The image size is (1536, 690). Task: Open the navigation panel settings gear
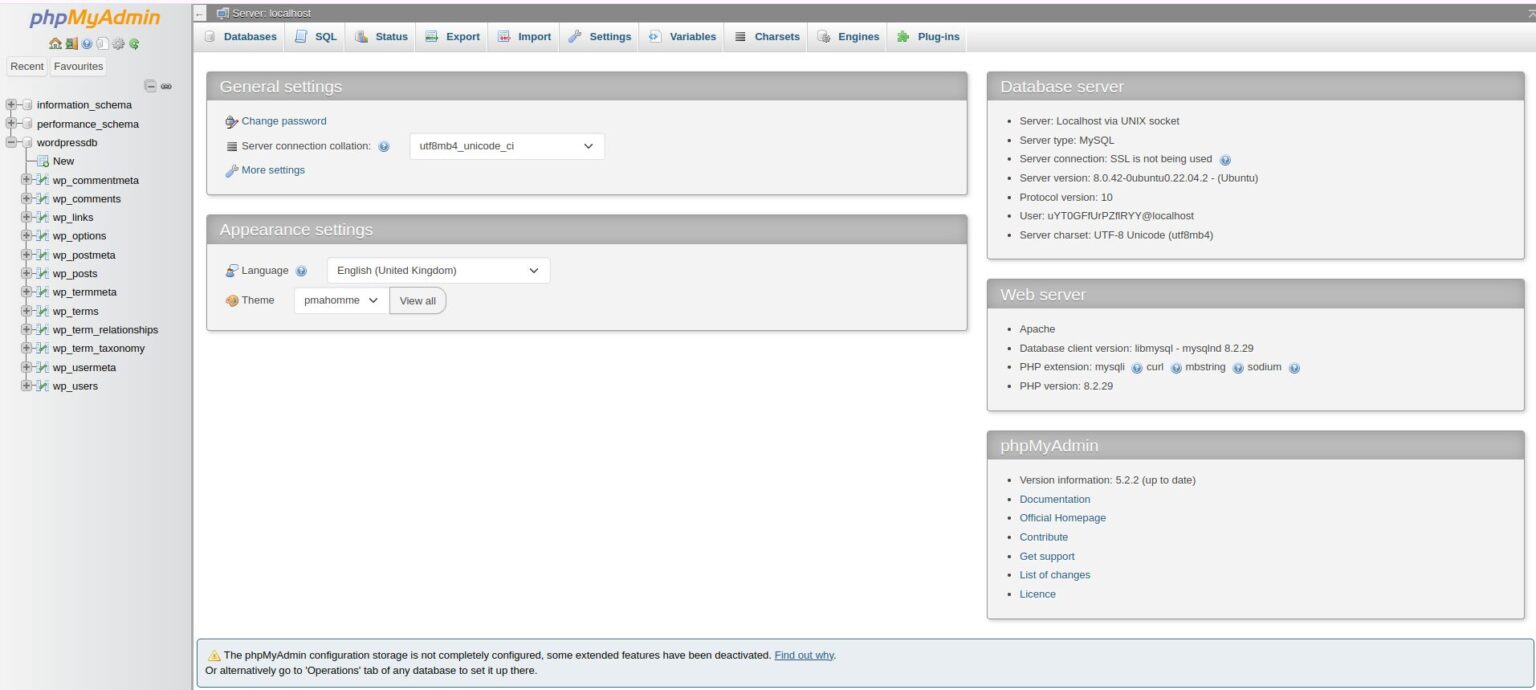(x=119, y=43)
